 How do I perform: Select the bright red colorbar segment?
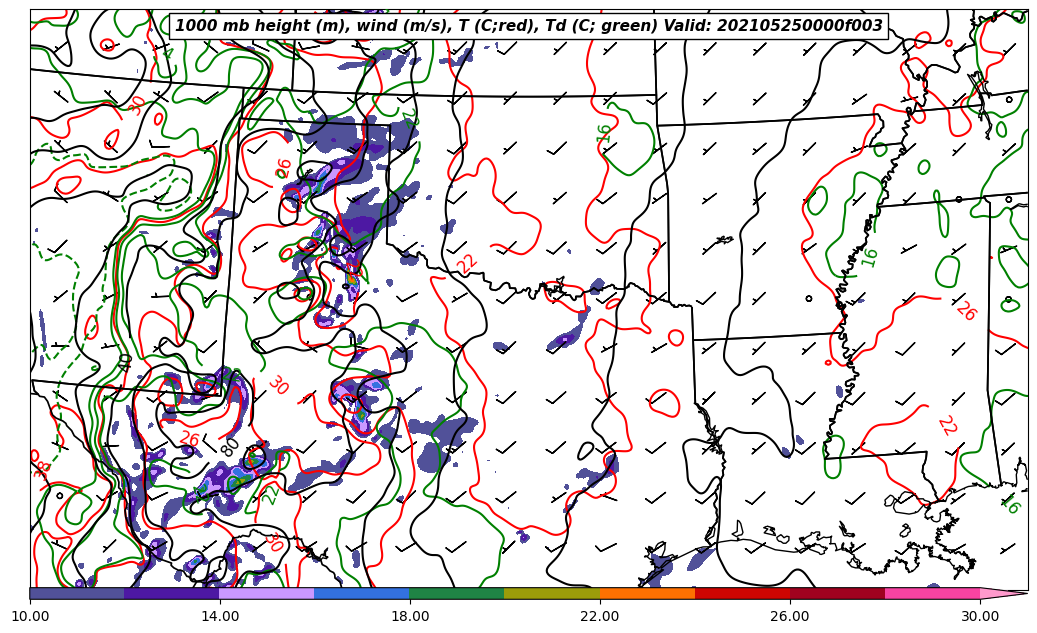click(742, 593)
